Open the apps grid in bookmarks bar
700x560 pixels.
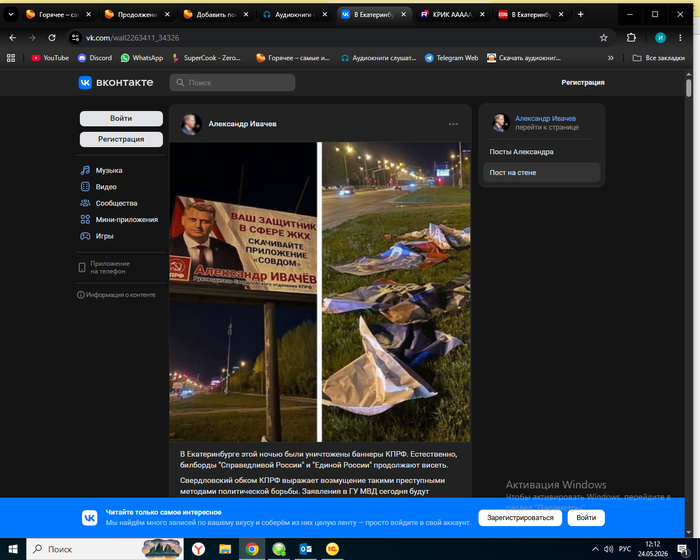(11, 58)
